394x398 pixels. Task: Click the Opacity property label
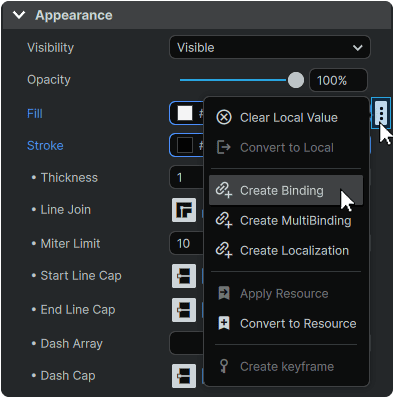point(49,80)
